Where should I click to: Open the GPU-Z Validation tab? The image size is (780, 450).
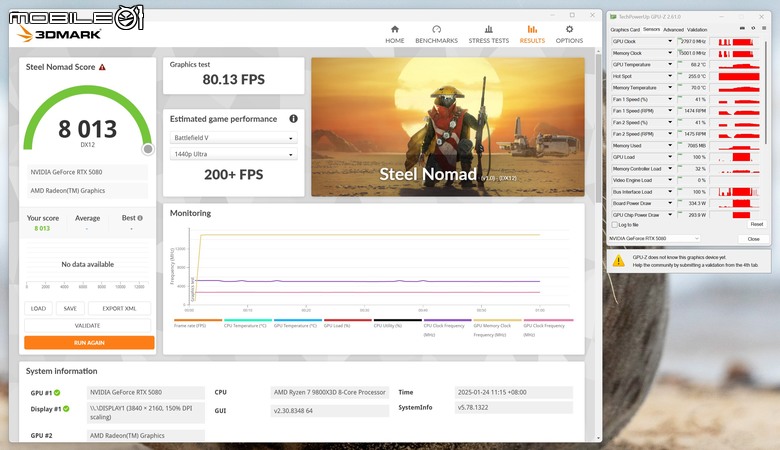[x=697, y=30]
